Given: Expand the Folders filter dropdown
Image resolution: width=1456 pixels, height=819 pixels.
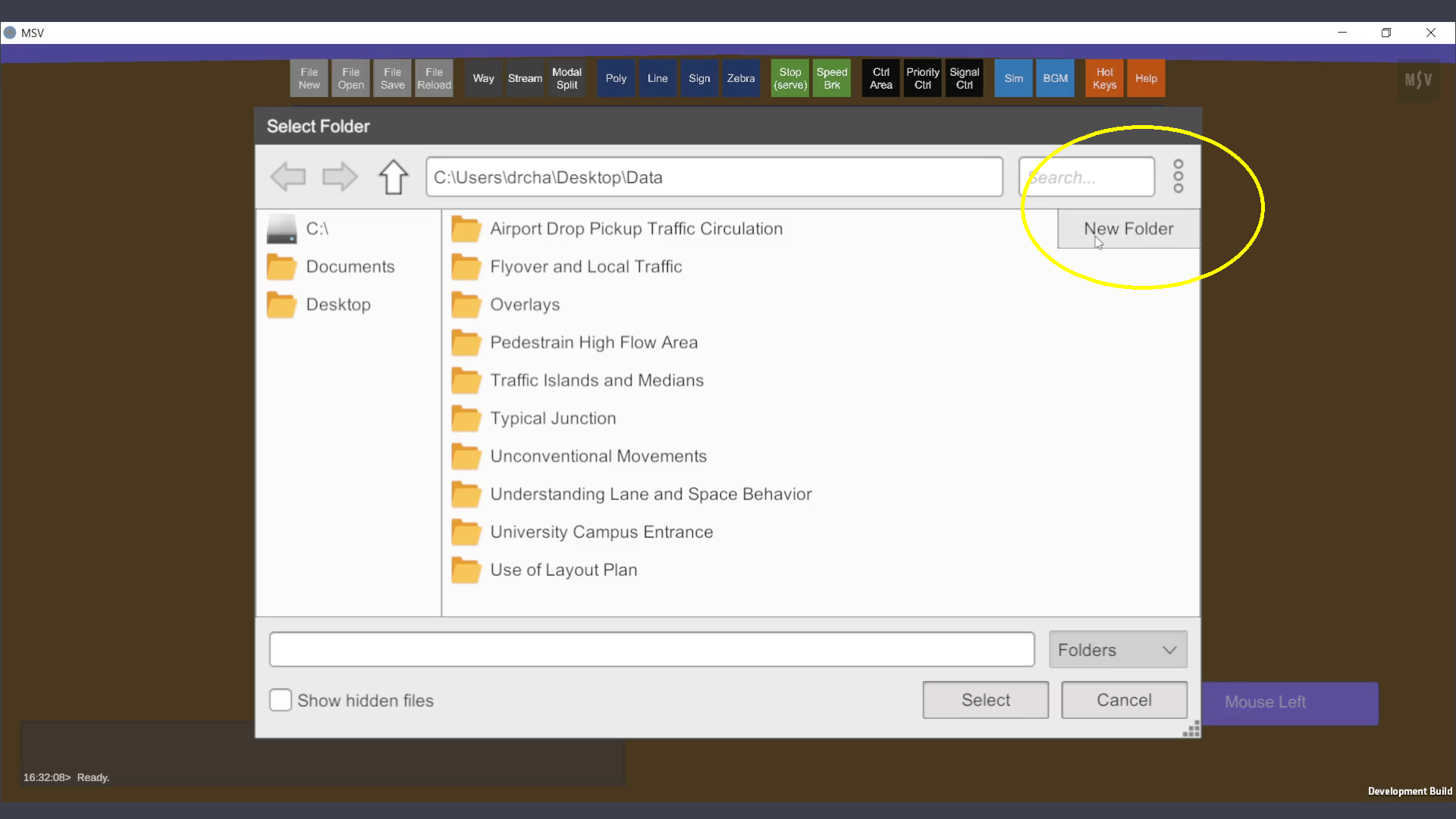Looking at the screenshot, I should [x=1117, y=650].
